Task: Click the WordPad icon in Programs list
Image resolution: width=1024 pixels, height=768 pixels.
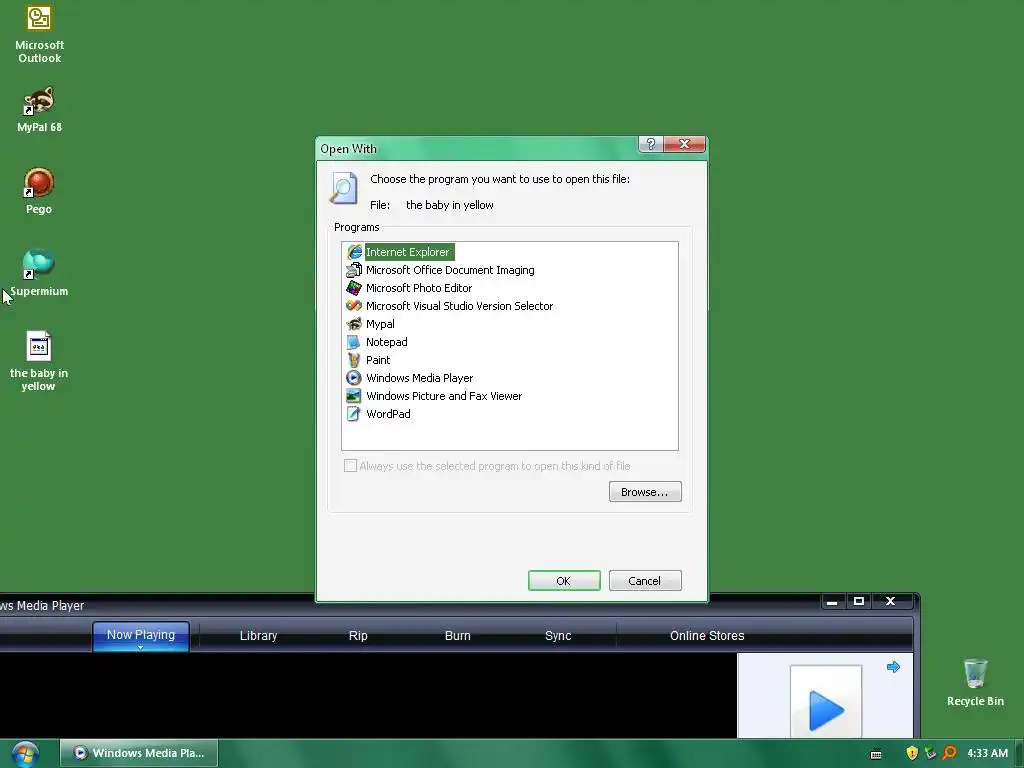Action: click(354, 413)
